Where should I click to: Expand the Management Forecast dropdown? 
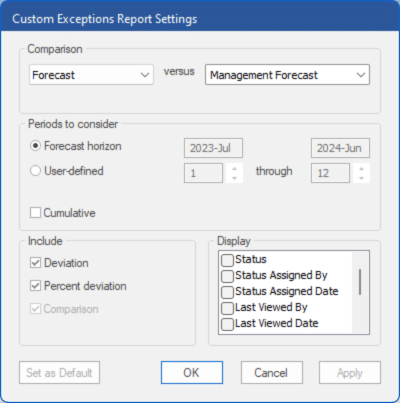pos(287,75)
